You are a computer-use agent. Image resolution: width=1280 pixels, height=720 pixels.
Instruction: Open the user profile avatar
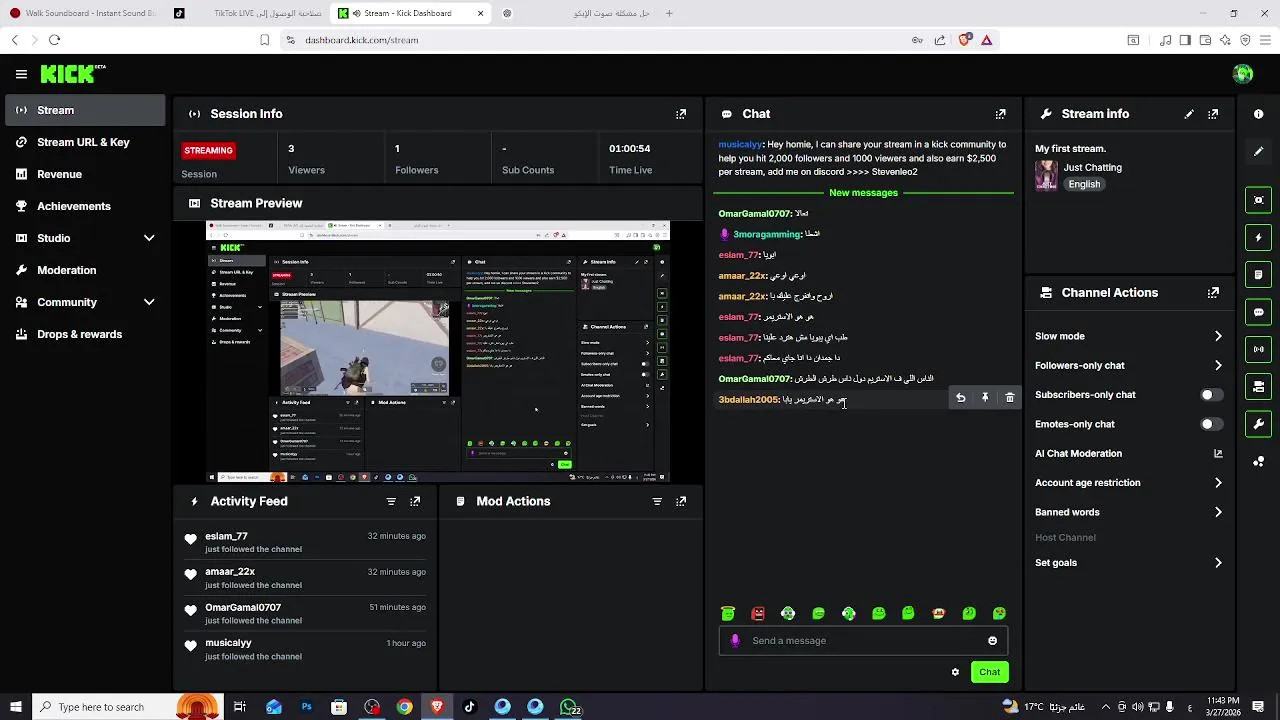[x=1243, y=74]
